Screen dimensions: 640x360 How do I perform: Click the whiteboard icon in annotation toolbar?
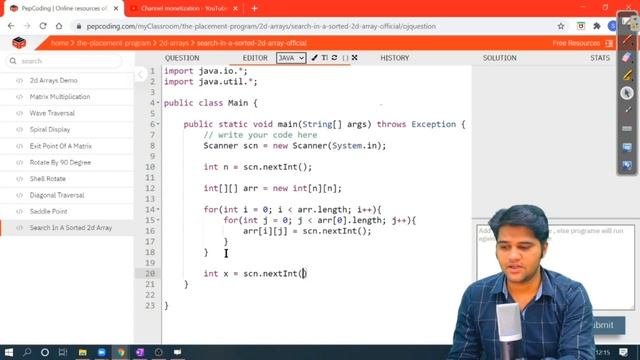tap(627, 147)
